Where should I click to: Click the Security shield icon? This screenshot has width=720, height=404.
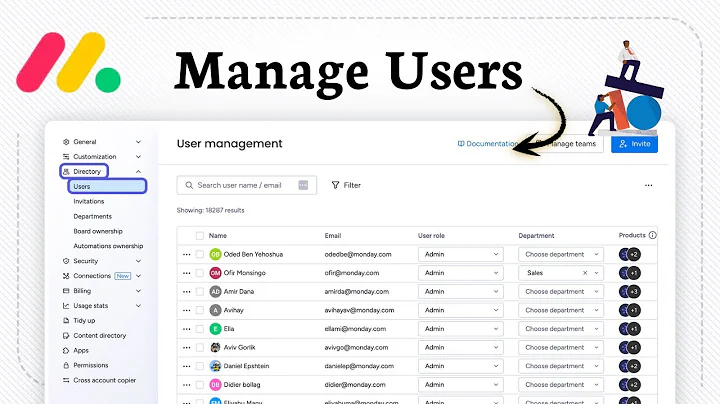click(x=66, y=261)
